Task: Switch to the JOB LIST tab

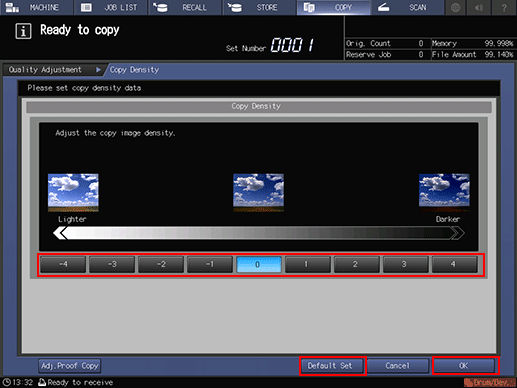Action: pyautogui.click(x=111, y=7)
